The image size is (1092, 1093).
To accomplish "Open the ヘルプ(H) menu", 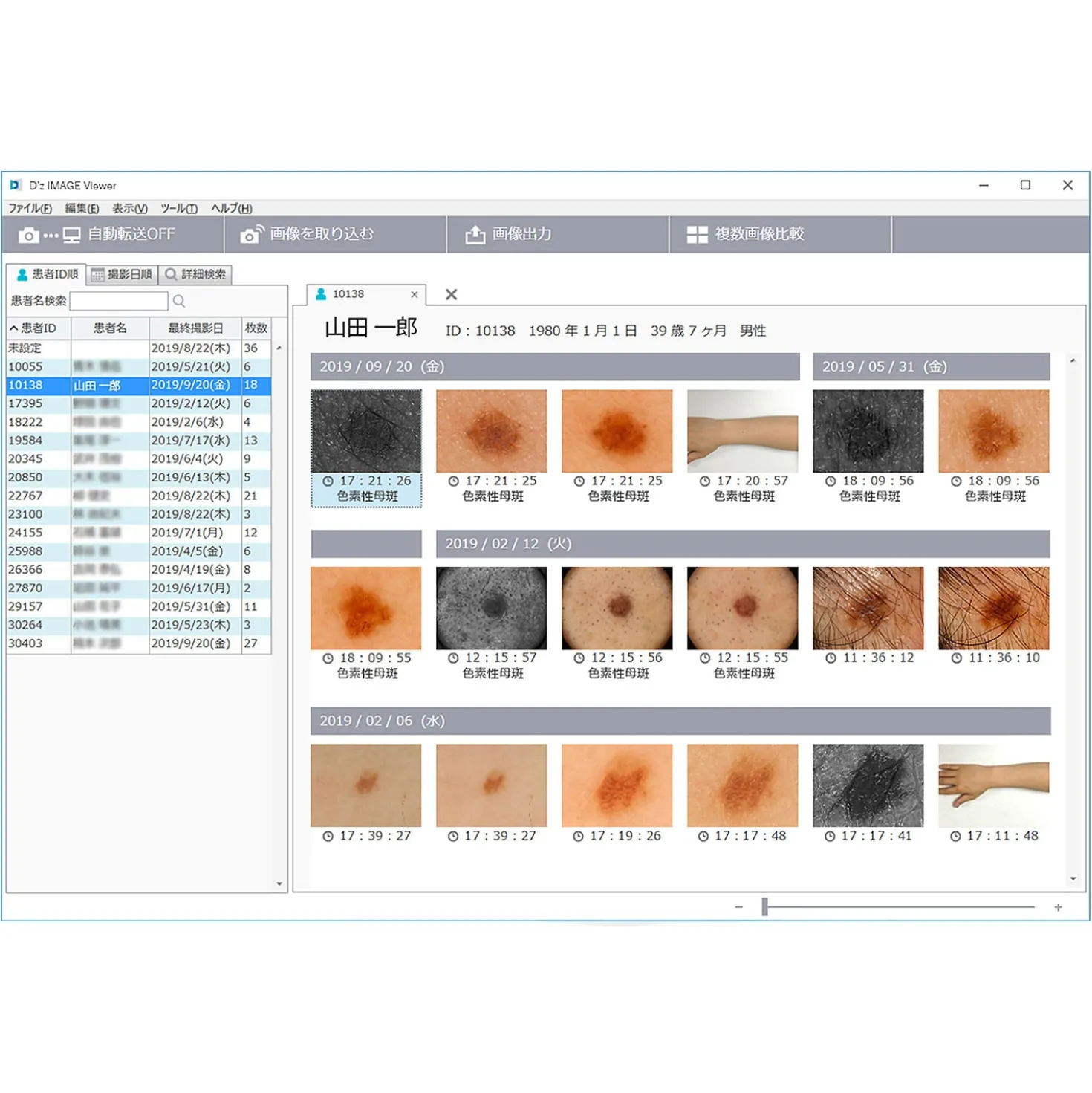I will coord(232,208).
